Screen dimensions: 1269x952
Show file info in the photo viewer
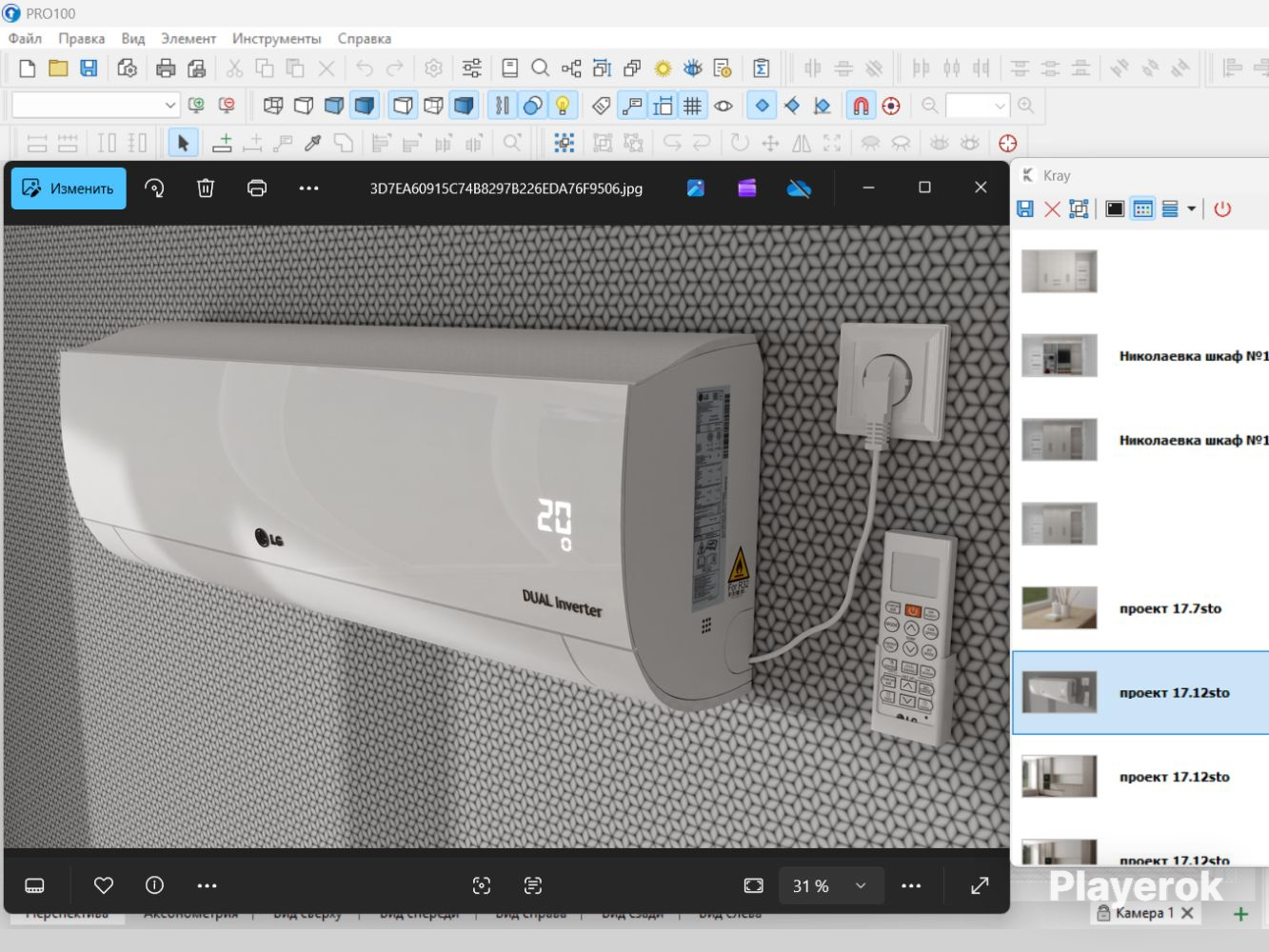pyautogui.click(x=154, y=885)
